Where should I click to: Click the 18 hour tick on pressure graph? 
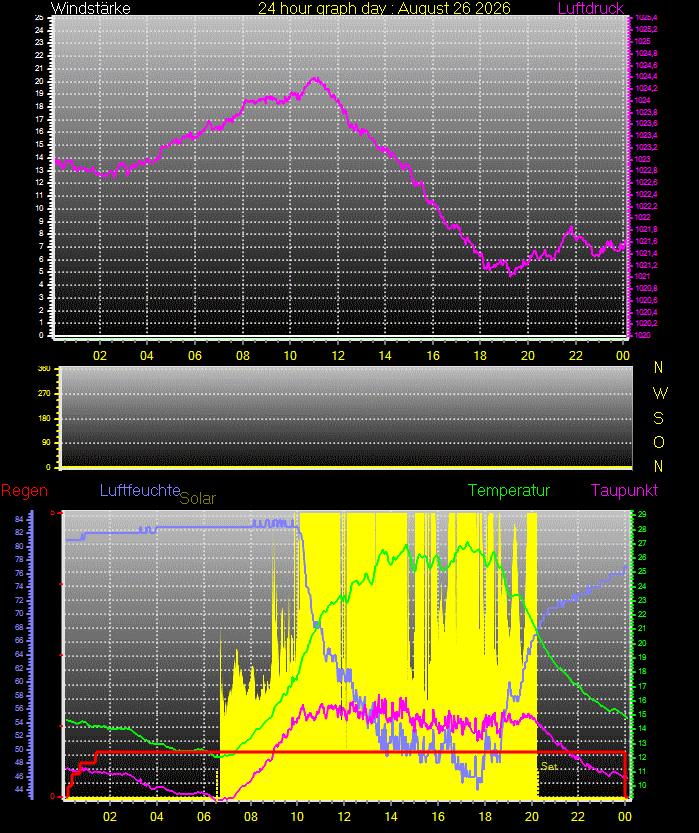coord(480,355)
